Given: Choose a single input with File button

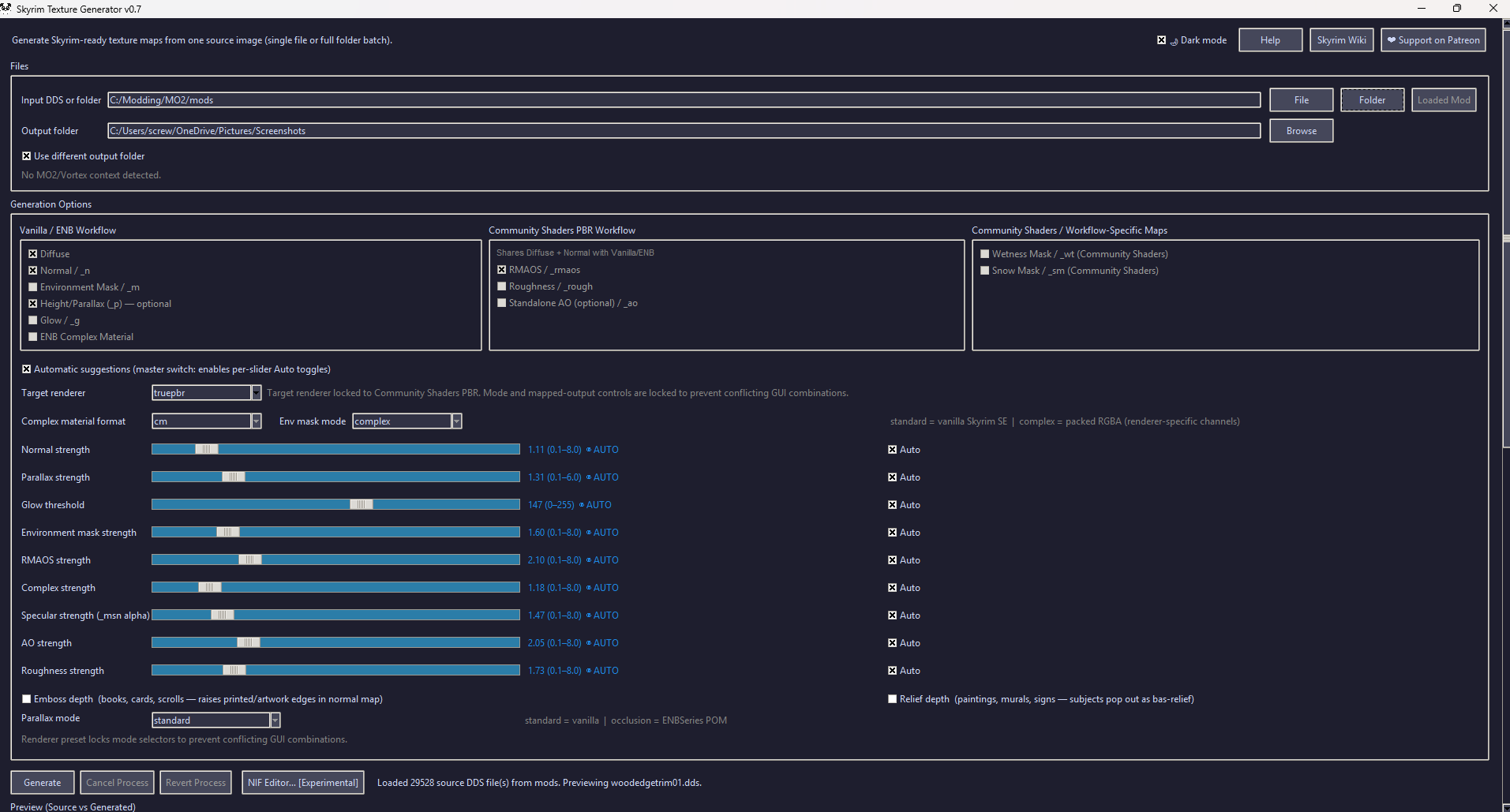Looking at the screenshot, I should [1301, 100].
